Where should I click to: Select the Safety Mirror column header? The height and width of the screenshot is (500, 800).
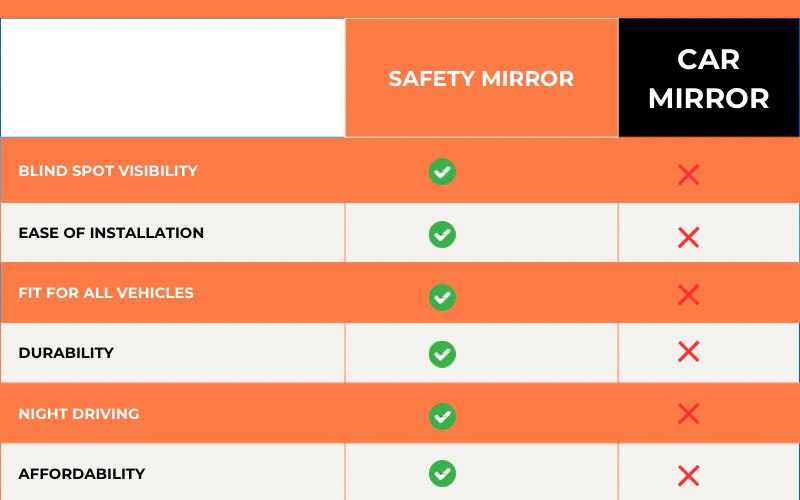pos(481,78)
